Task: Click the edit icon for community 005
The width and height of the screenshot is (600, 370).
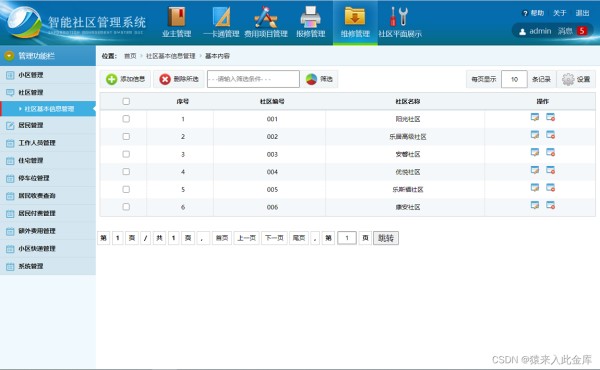Action: coord(535,187)
